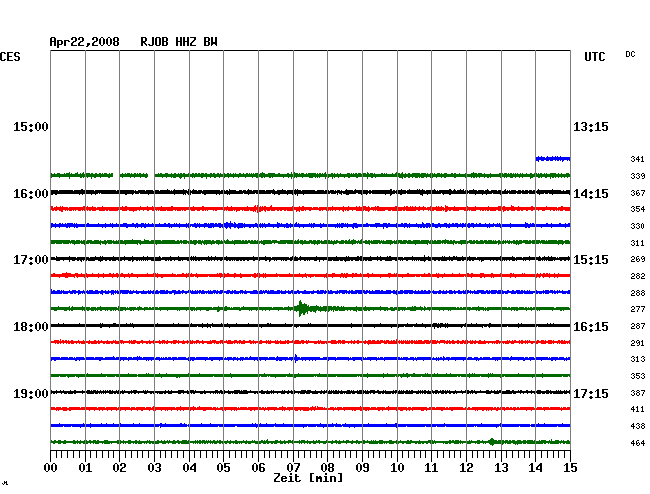Click minute tick label "09"
Viewport: 650px width, 494px height.
362,468
